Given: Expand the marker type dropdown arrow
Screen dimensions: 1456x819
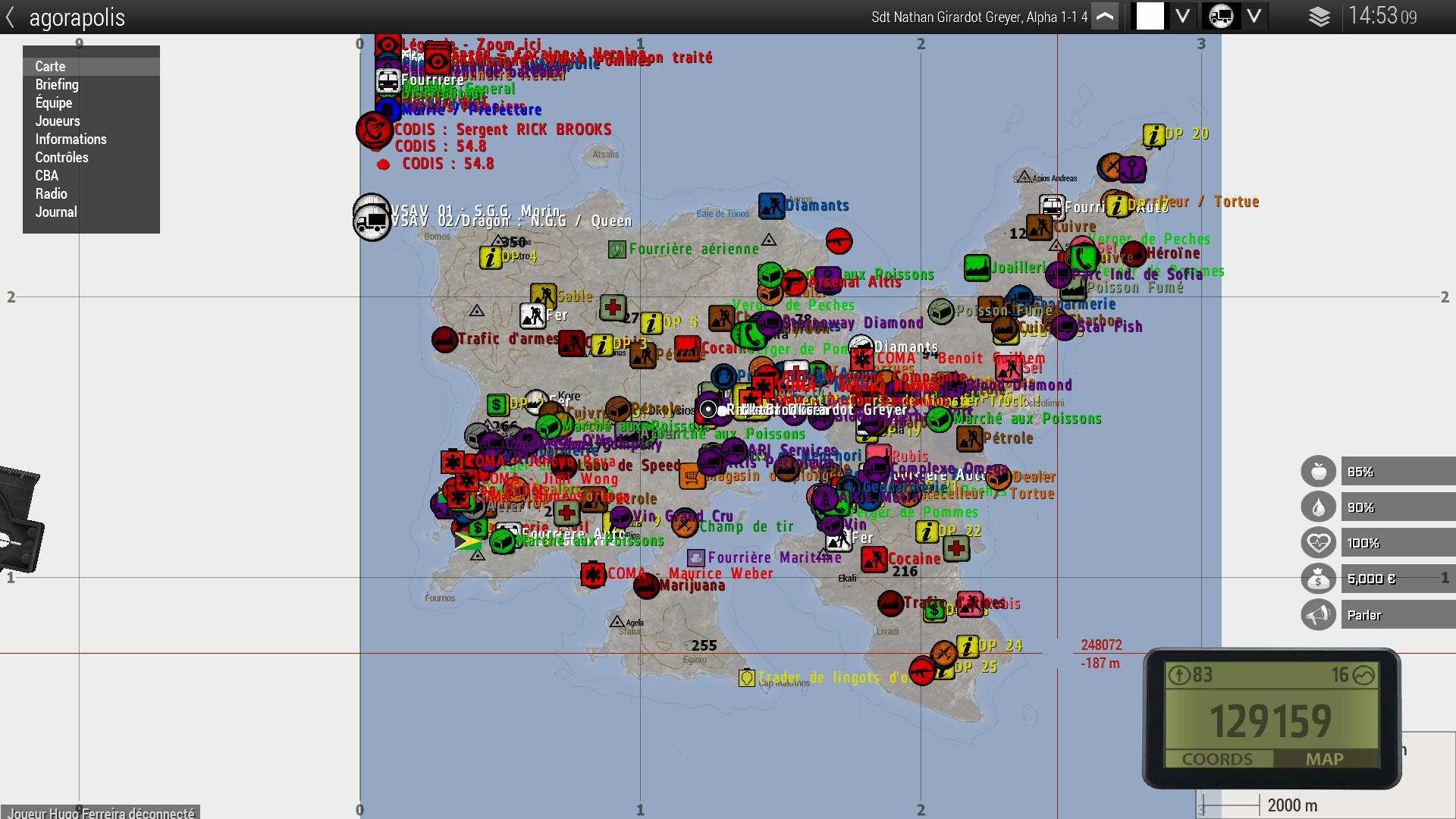Looking at the screenshot, I should pyautogui.click(x=1254, y=16).
